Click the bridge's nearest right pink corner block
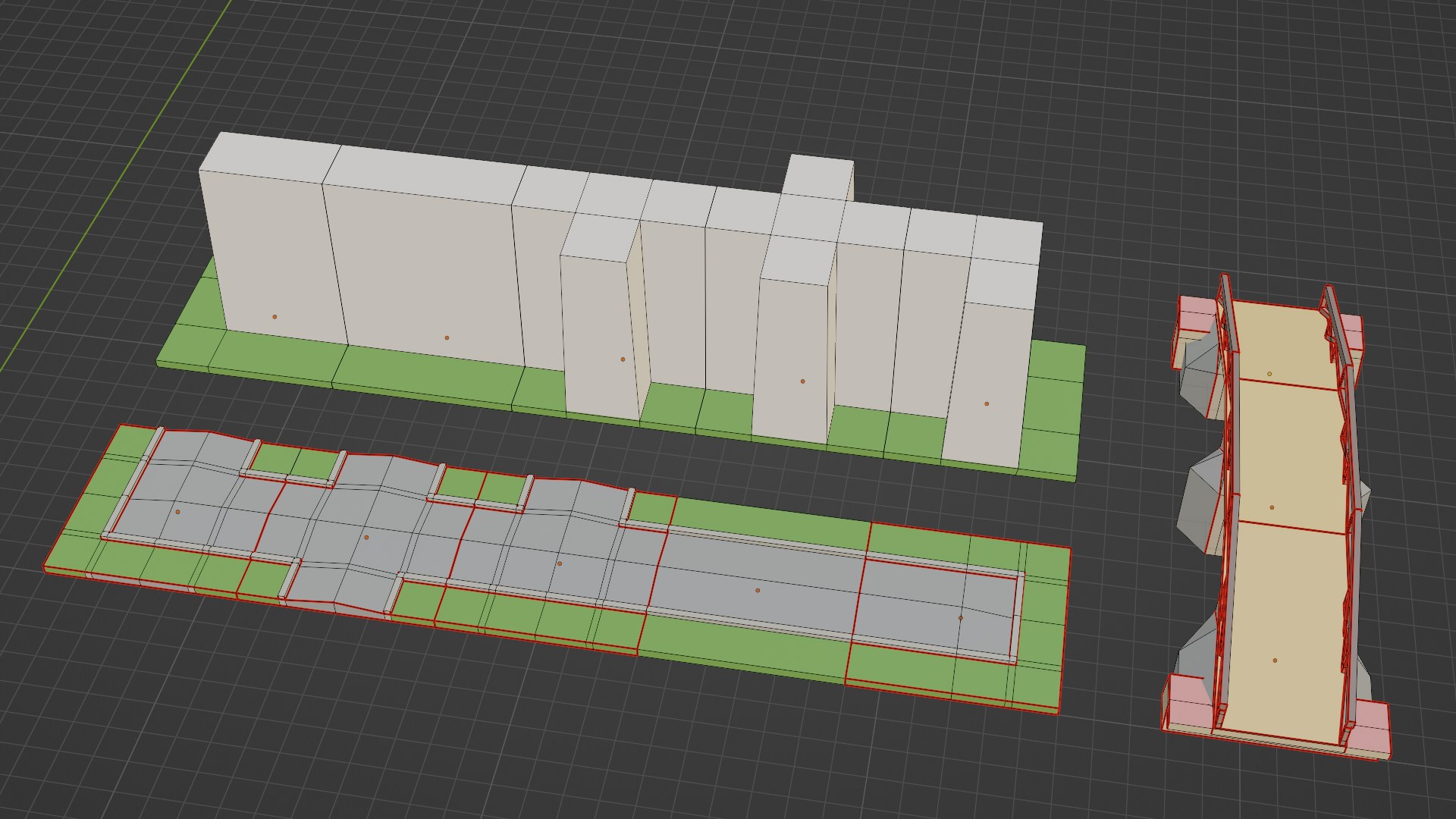The width and height of the screenshot is (1456, 819). point(1370,730)
